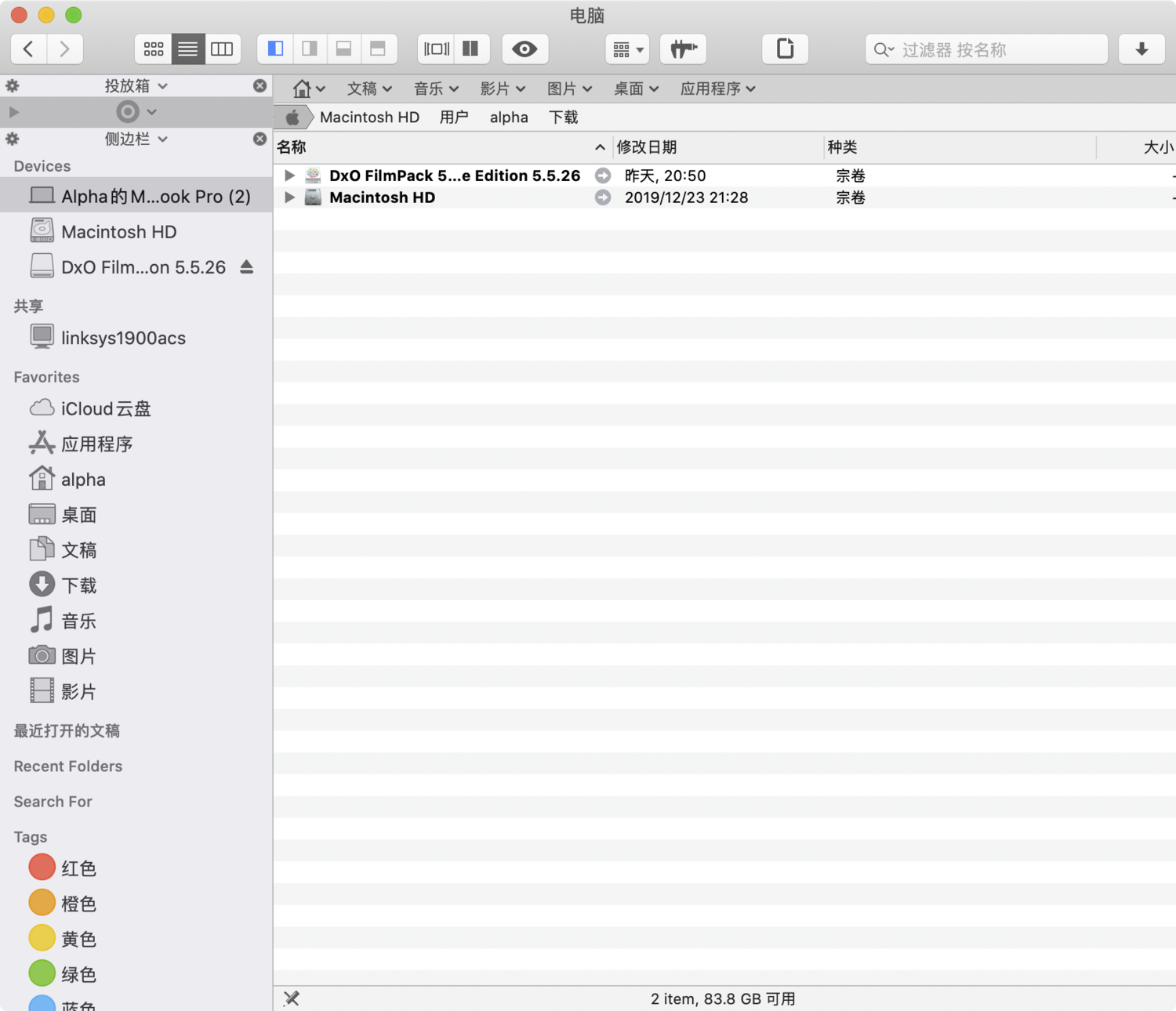Open search filter options magnifier
Image resolution: width=1176 pixels, height=1011 pixels.
coord(884,49)
